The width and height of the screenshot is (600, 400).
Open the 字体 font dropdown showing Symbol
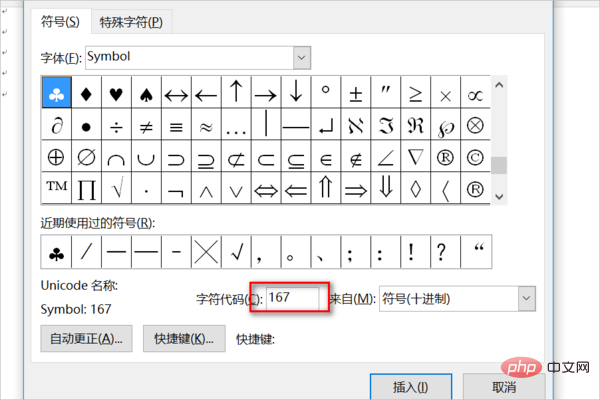[198, 57]
